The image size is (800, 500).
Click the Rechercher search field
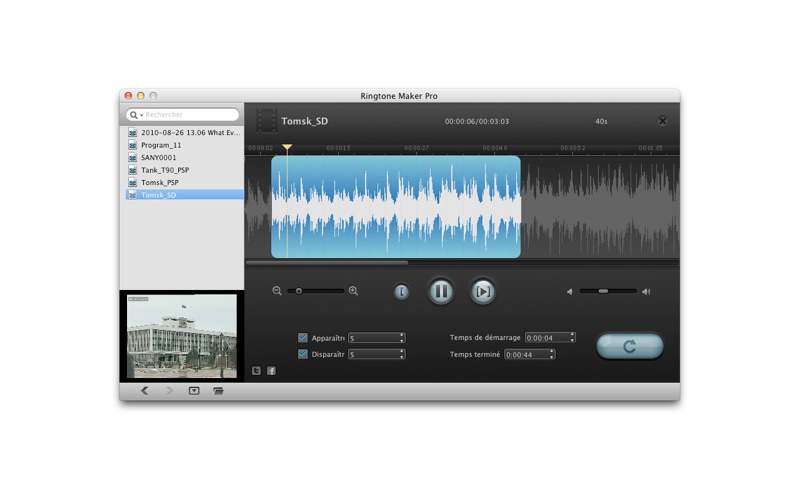coord(183,115)
